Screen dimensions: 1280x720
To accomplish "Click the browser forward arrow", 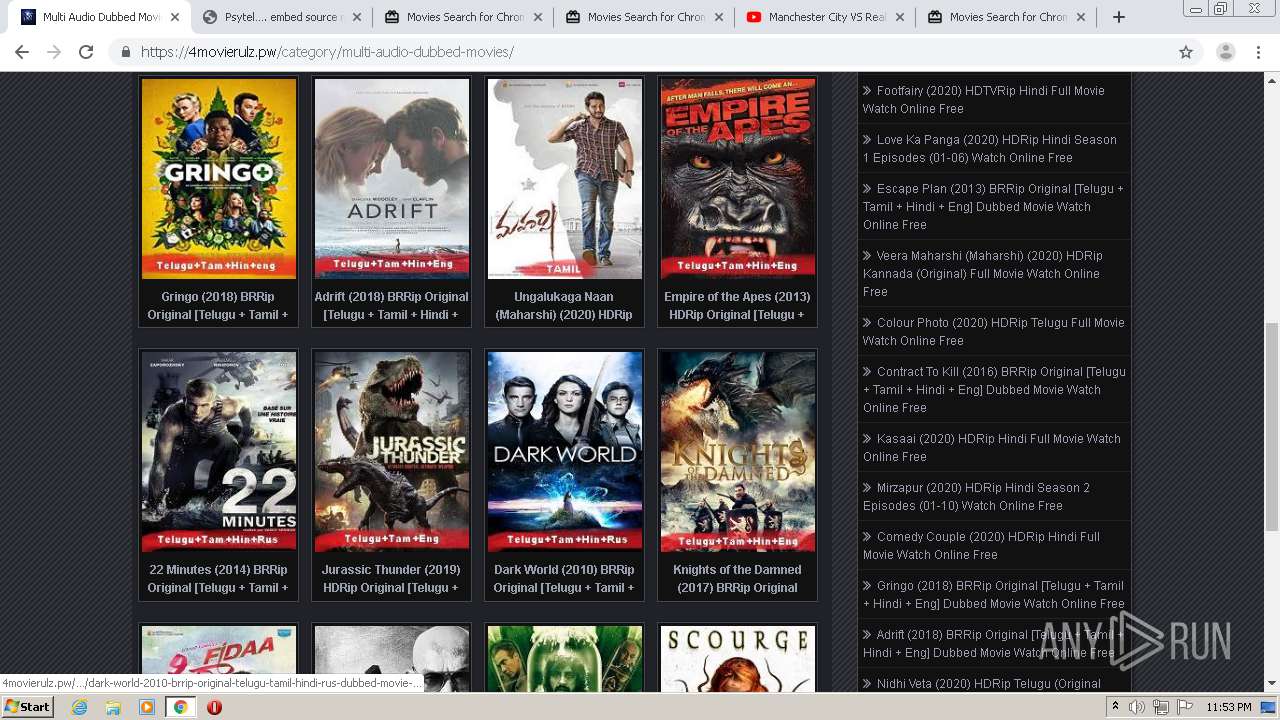I will click(54, 52).
